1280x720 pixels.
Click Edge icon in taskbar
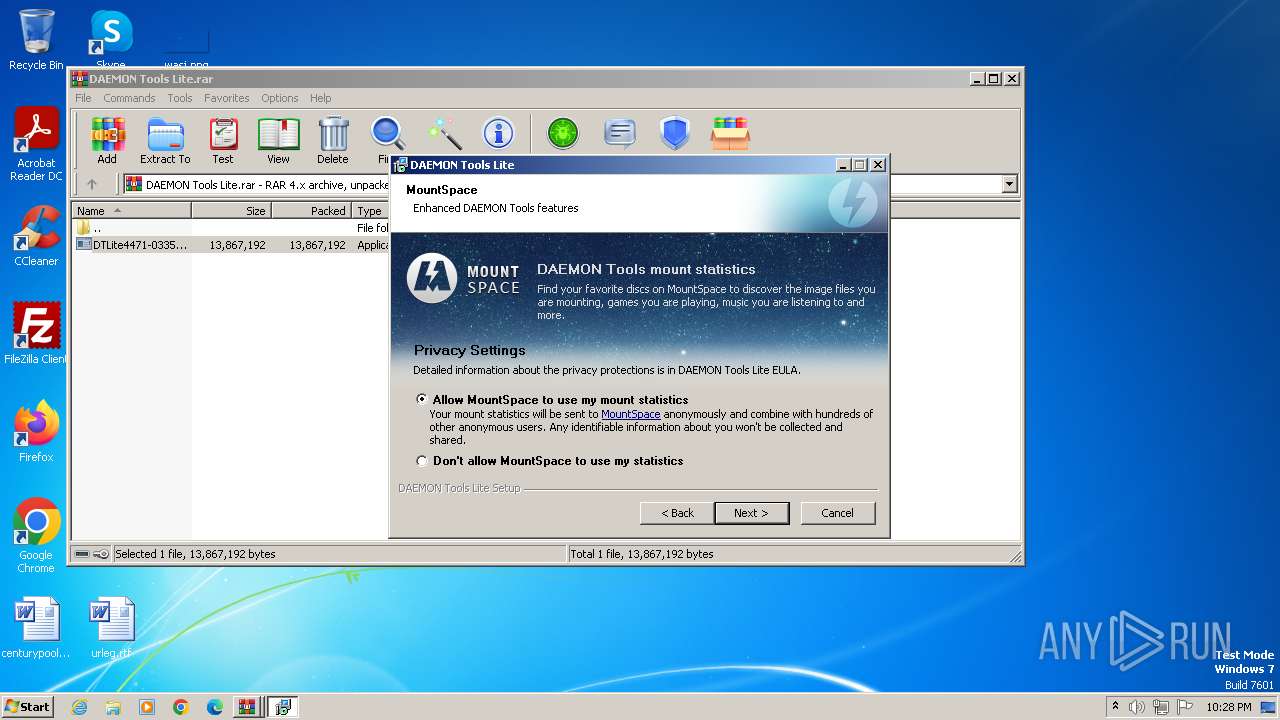click(x=215, y=707)
